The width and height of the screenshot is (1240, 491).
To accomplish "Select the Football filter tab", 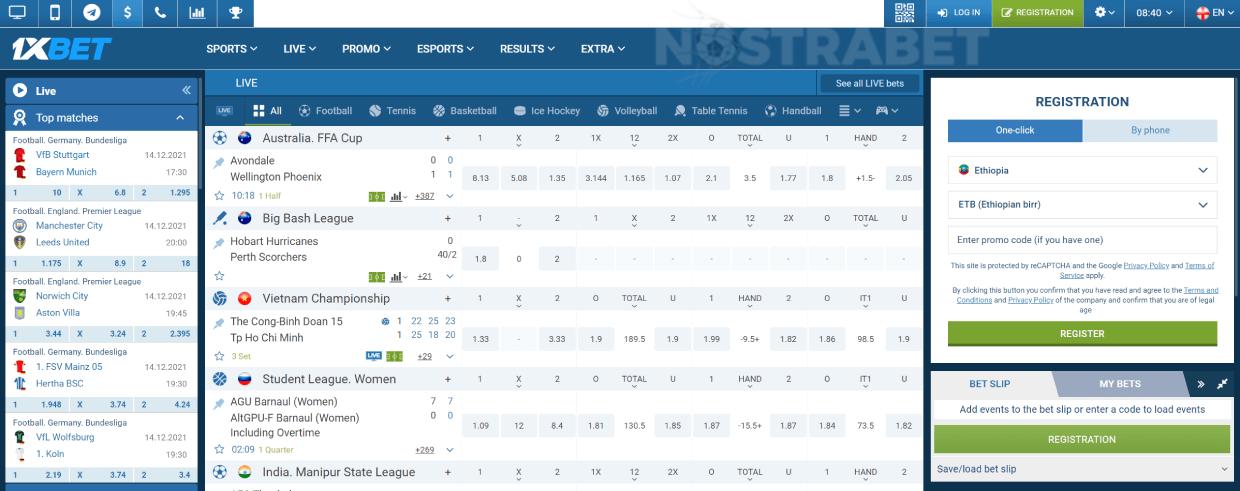I will pos(325,111).
